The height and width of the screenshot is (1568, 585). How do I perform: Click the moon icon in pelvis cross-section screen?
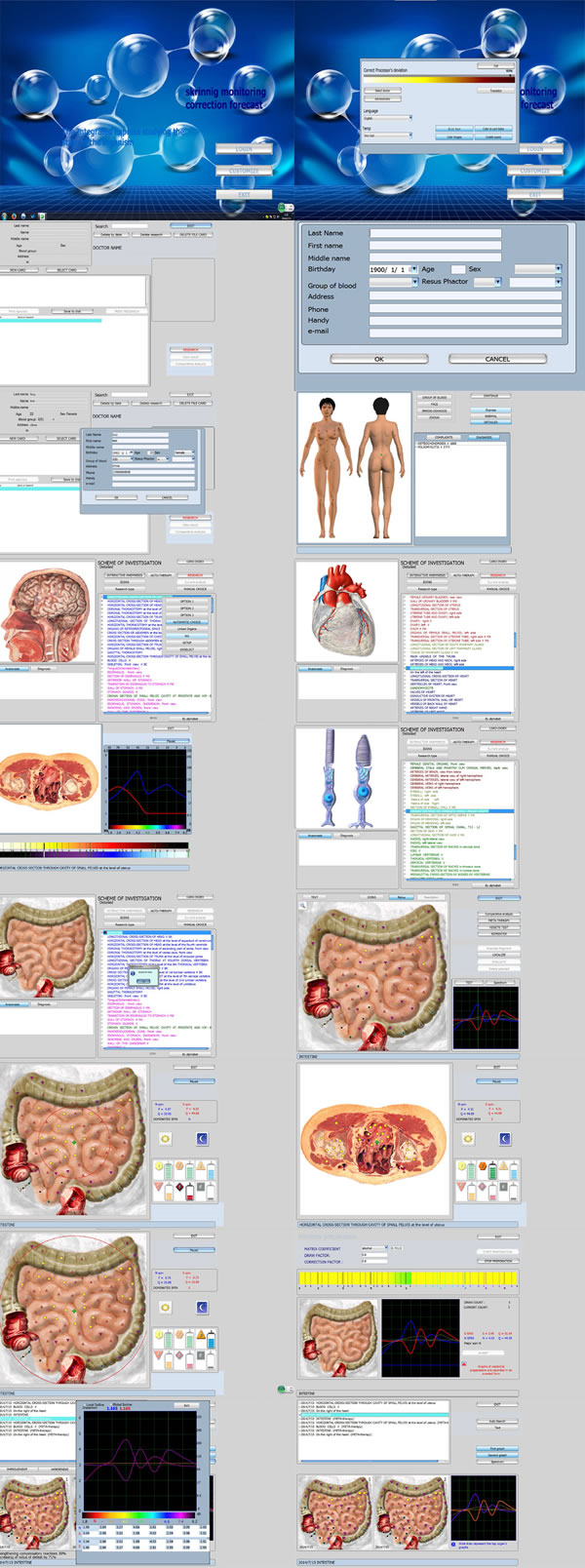pos(504,1138)
